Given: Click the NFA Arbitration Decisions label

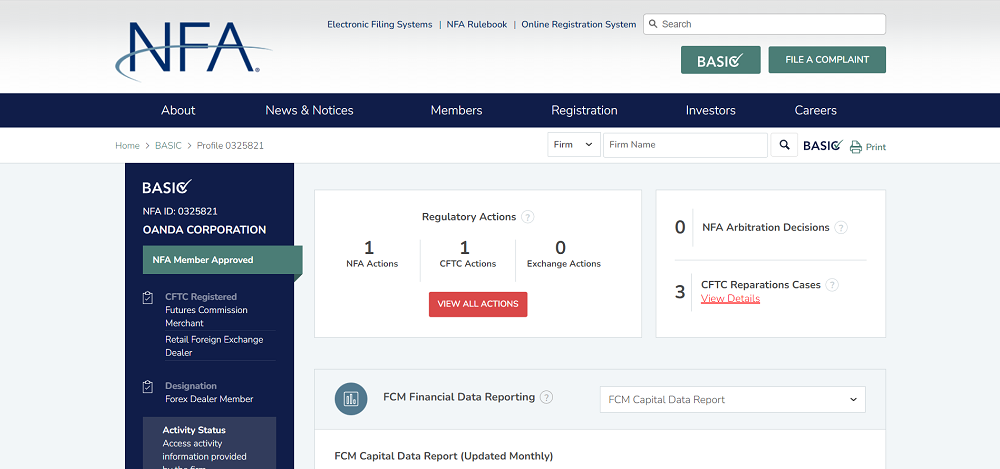Looking at the screenshot, I should click(x=766, y=227).
